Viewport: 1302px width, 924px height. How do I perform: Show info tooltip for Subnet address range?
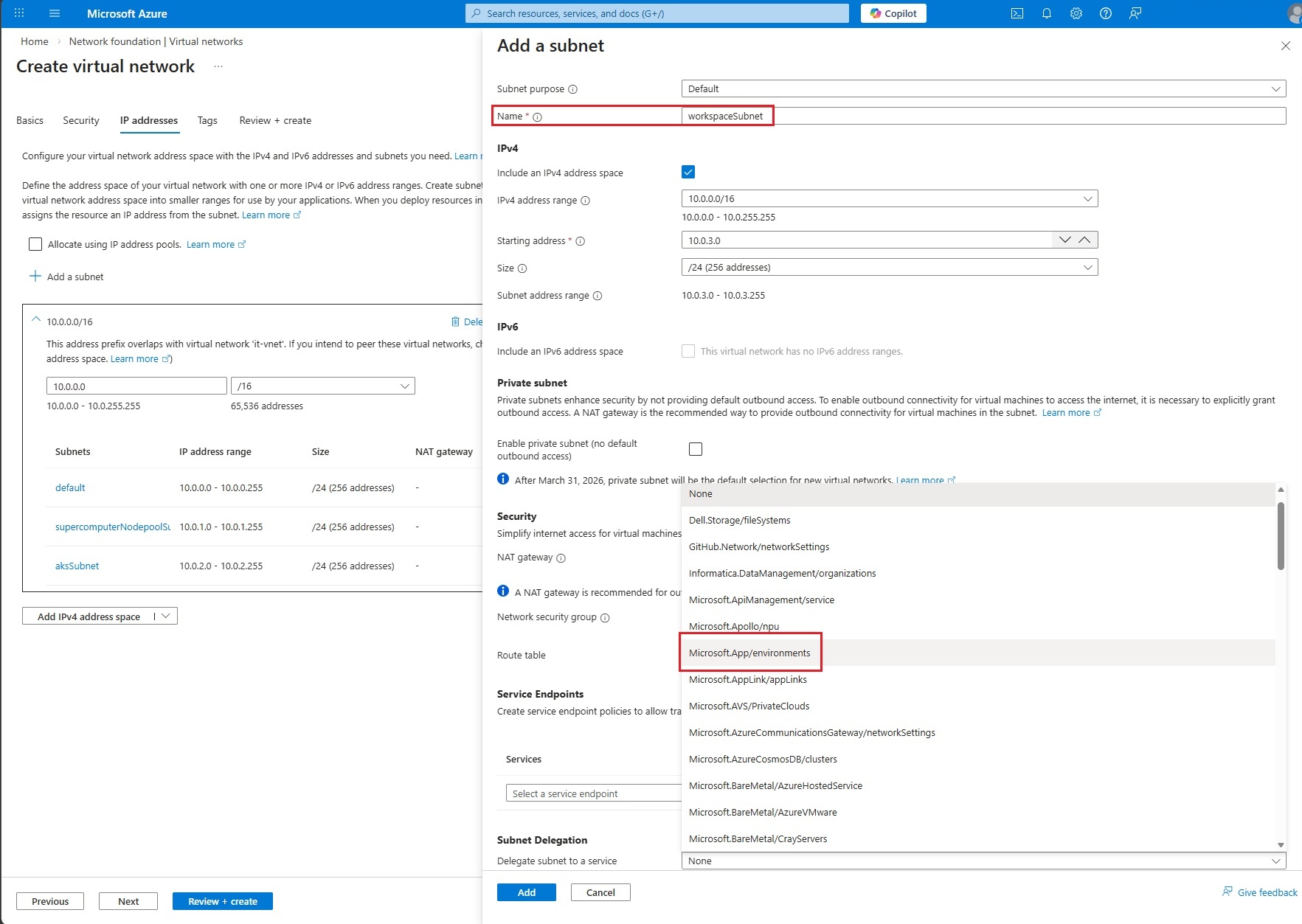598,296
